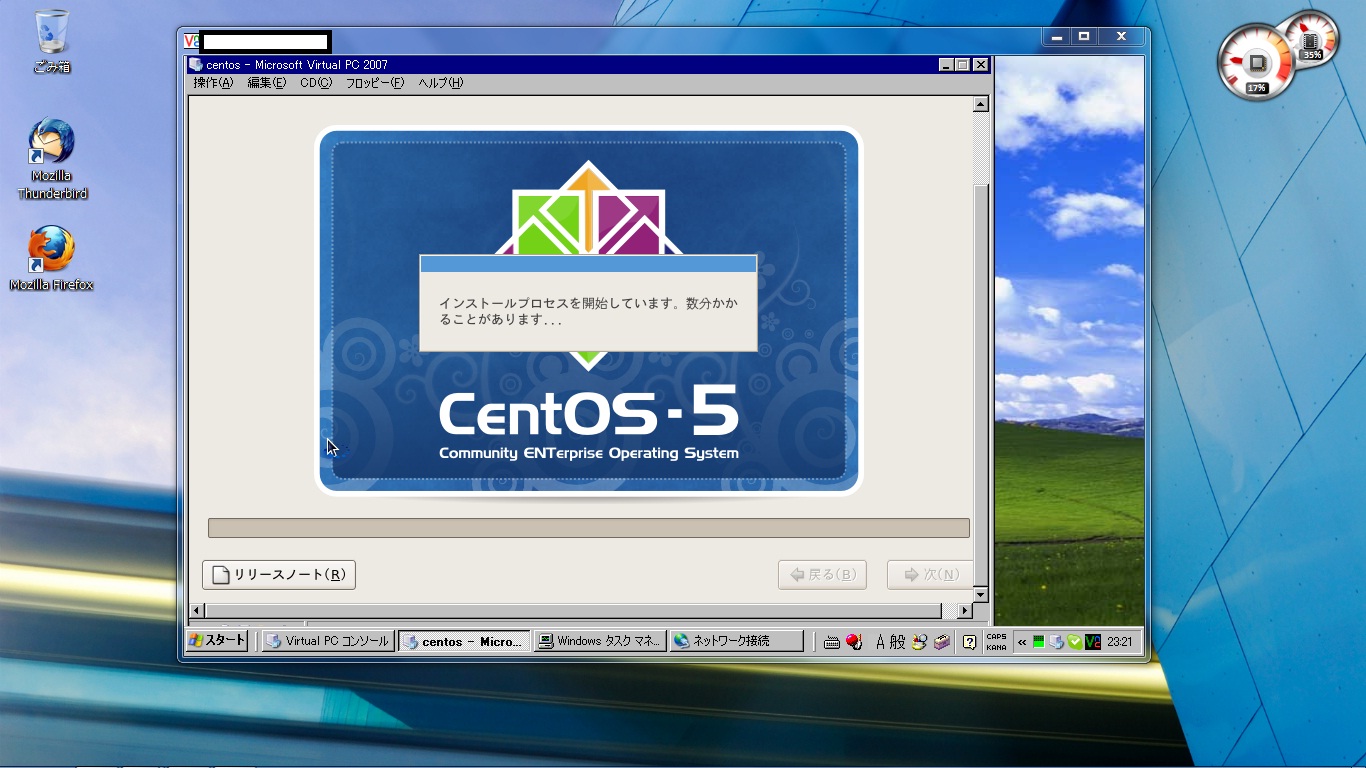
Task: Click the IME tools icon beside 般
Action: (x=920, y=642)
